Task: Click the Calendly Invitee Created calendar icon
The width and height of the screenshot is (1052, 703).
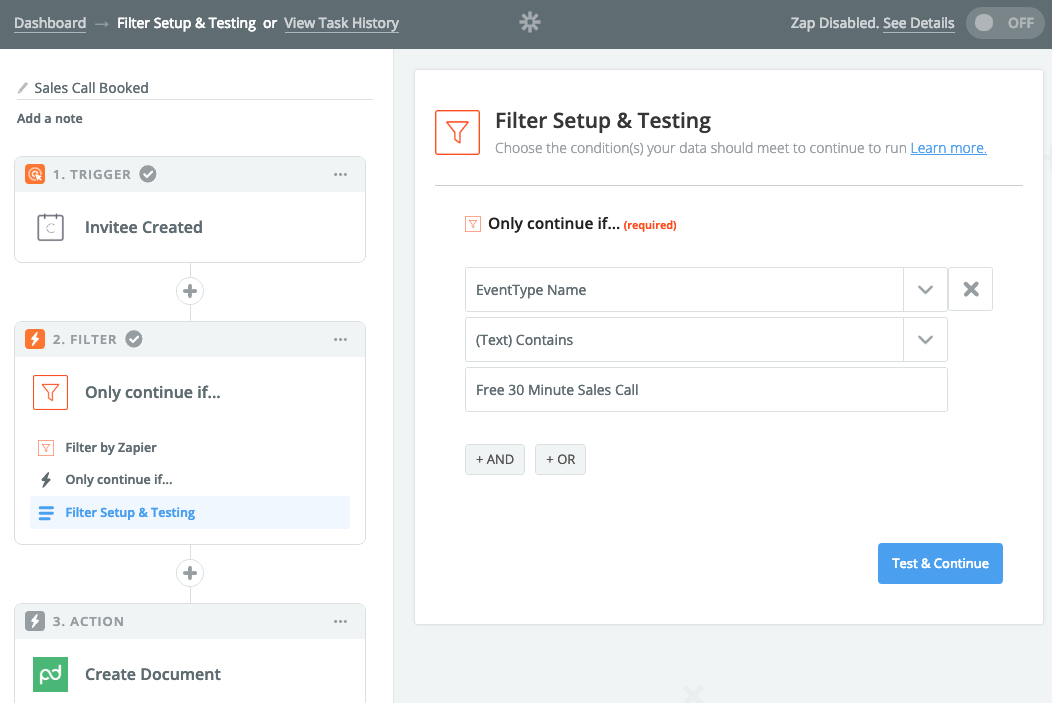Action: pos(50,227)
